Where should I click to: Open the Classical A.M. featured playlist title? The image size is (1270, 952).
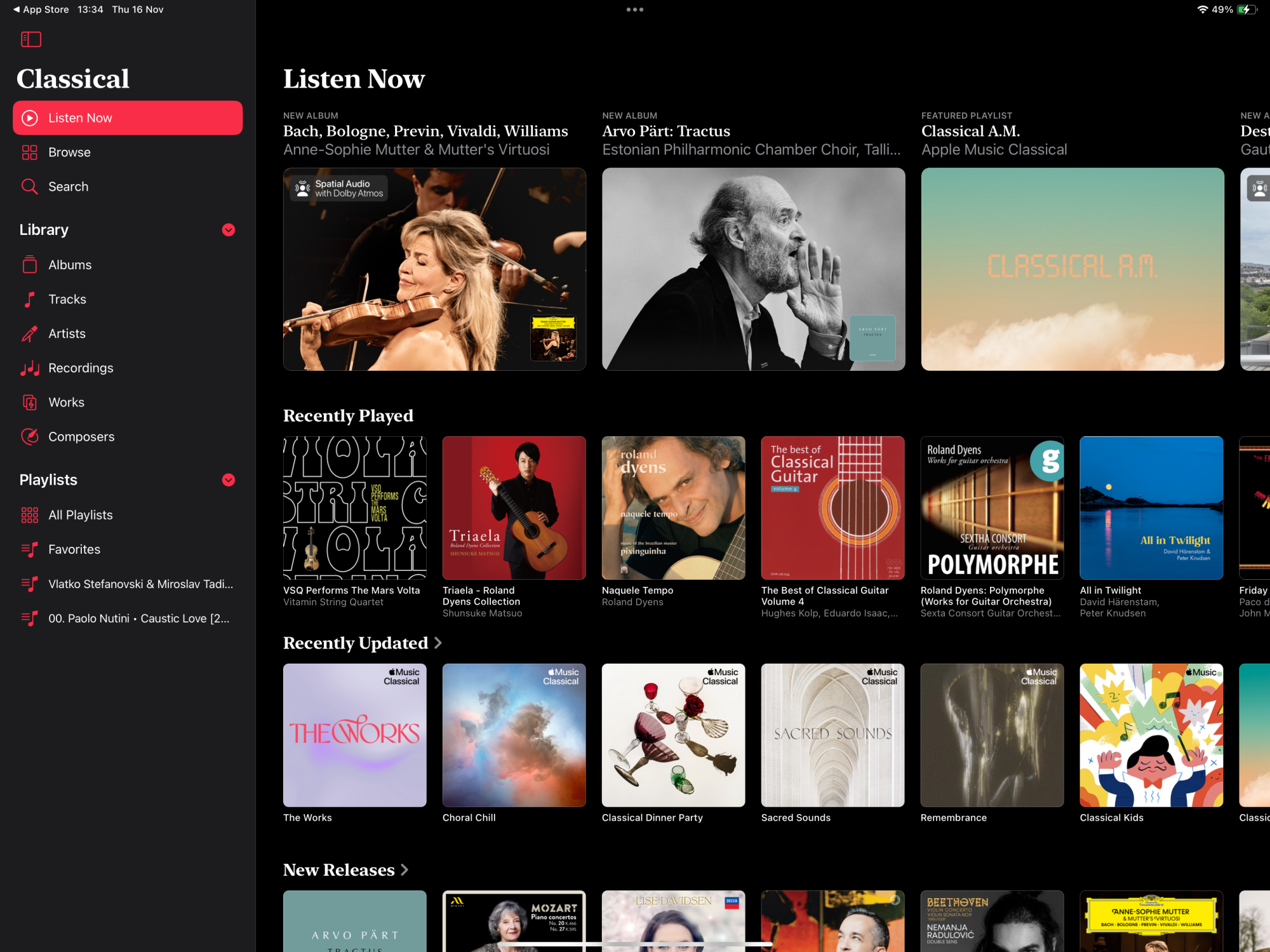pos(970,131)
